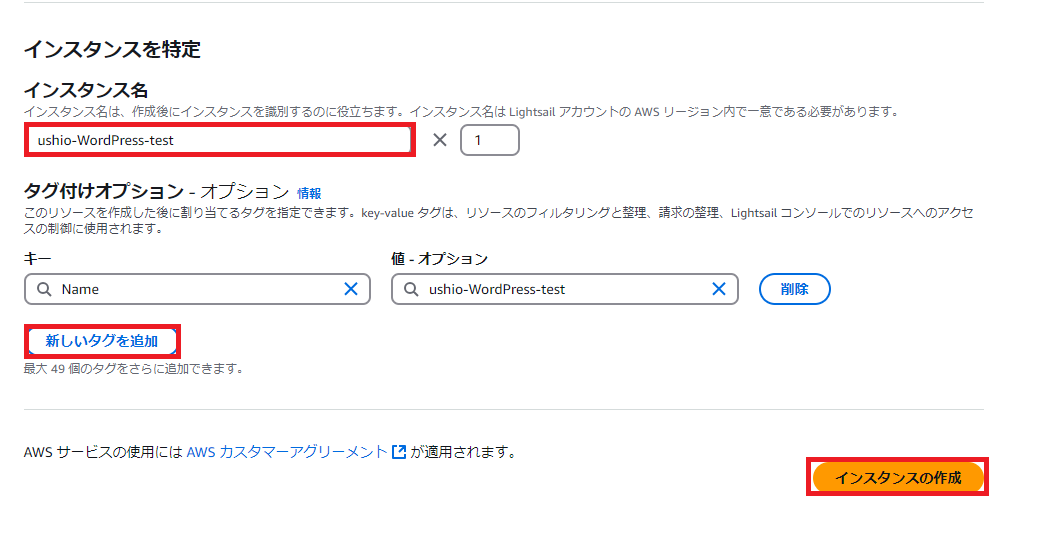Click the タグ付けオプション heading text
Screen dimensions: 1037x533
tap(104, 191)
